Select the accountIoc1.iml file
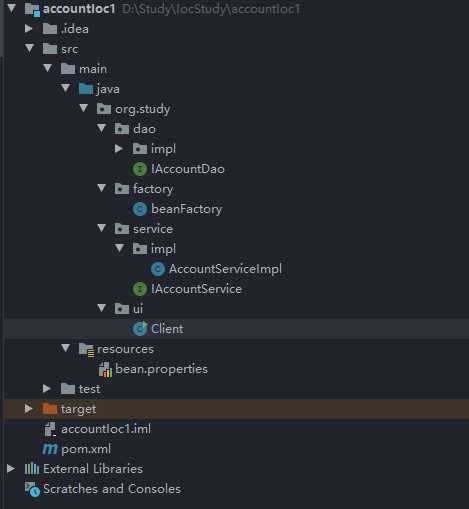This screenshot has width=469, height=509. click(97, 429)
